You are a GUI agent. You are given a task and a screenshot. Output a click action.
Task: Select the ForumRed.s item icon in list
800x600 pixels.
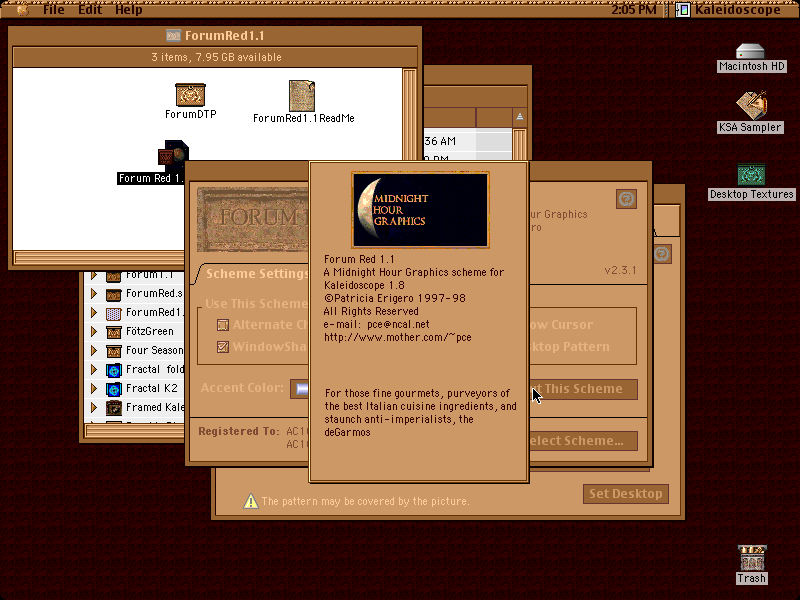113,294
